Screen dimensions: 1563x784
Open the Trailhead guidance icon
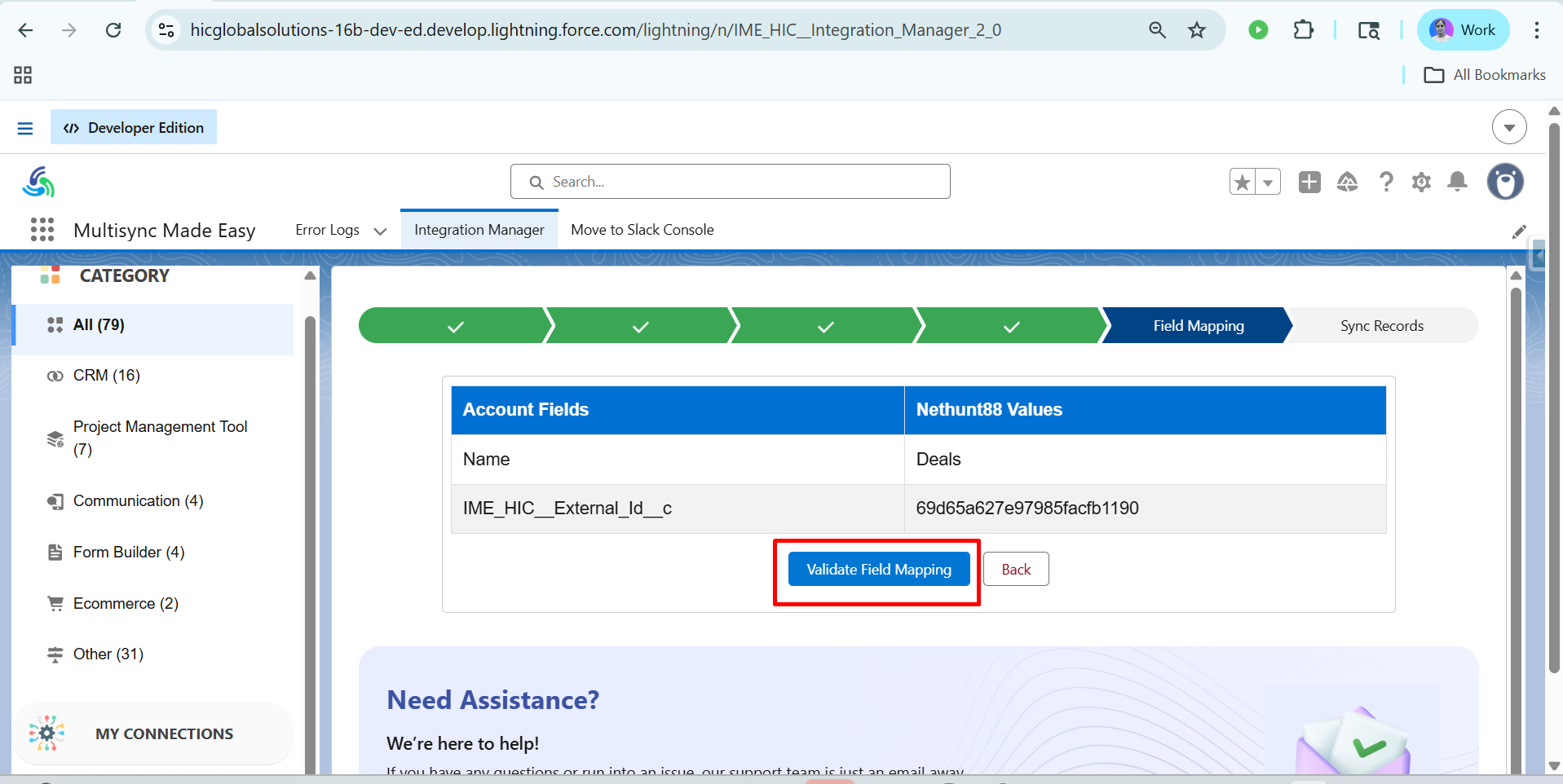[1347, 182]
